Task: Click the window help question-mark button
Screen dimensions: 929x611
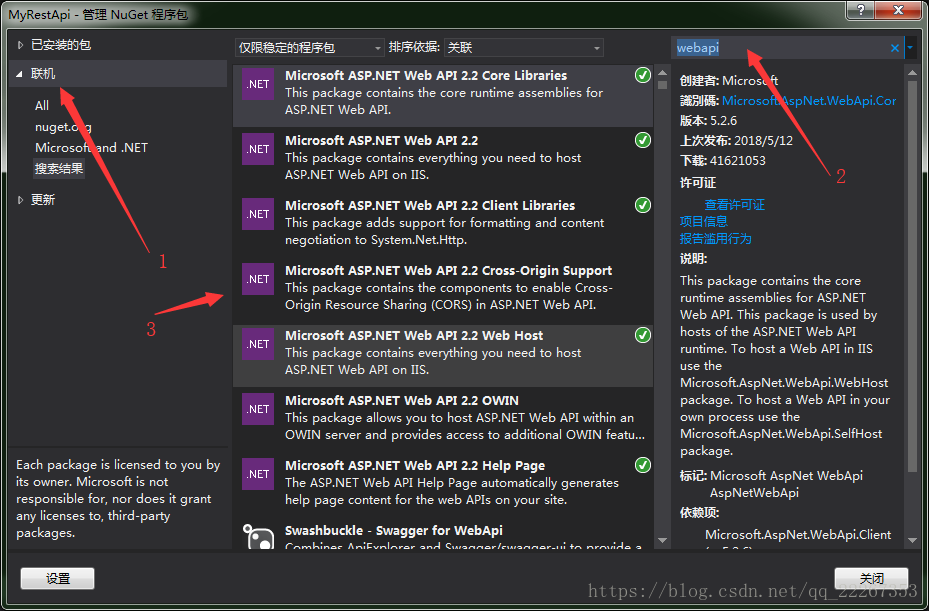Action: pos(860,9)
